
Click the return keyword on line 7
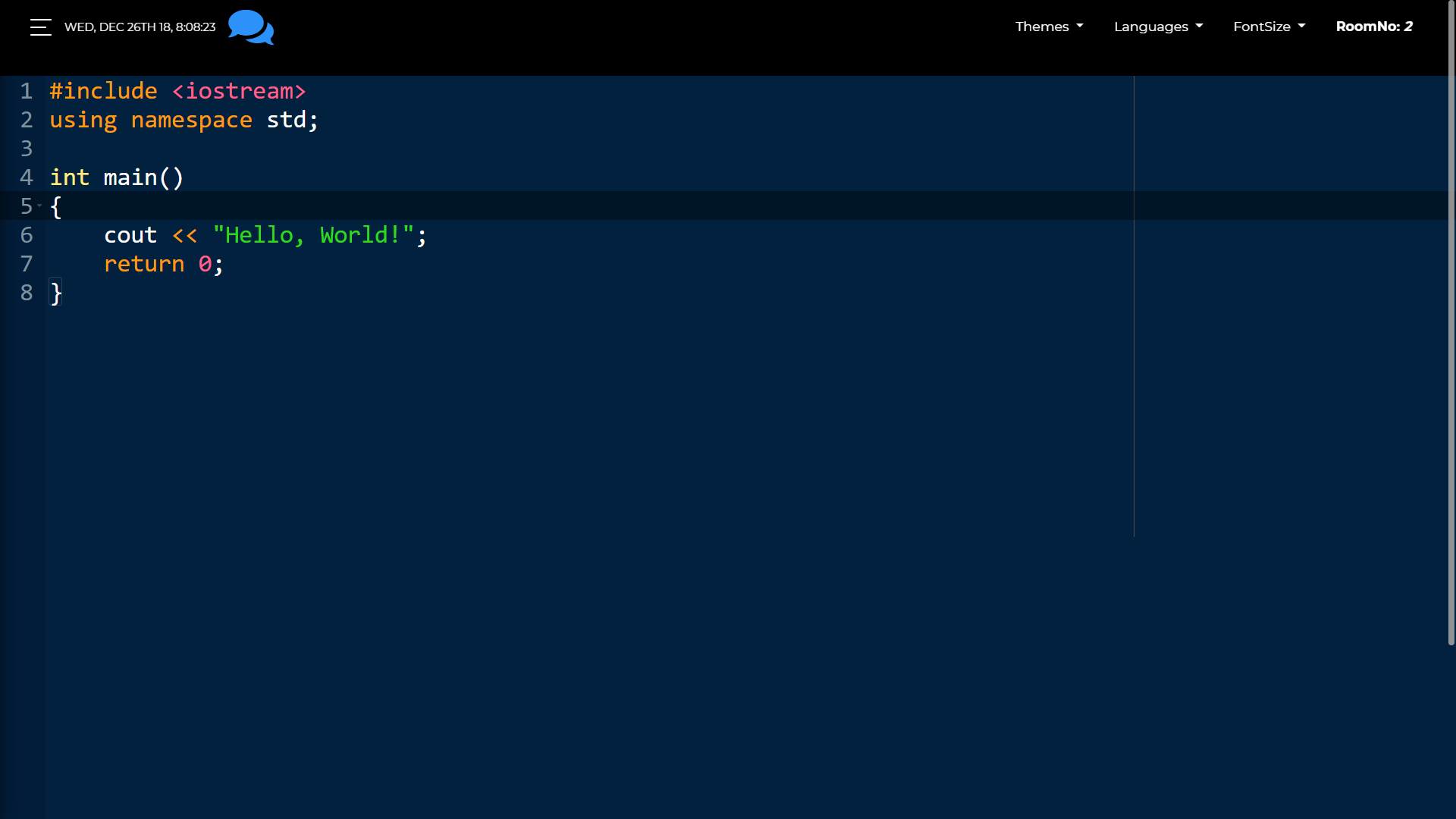pyautogui.click(x=144, y=264)
